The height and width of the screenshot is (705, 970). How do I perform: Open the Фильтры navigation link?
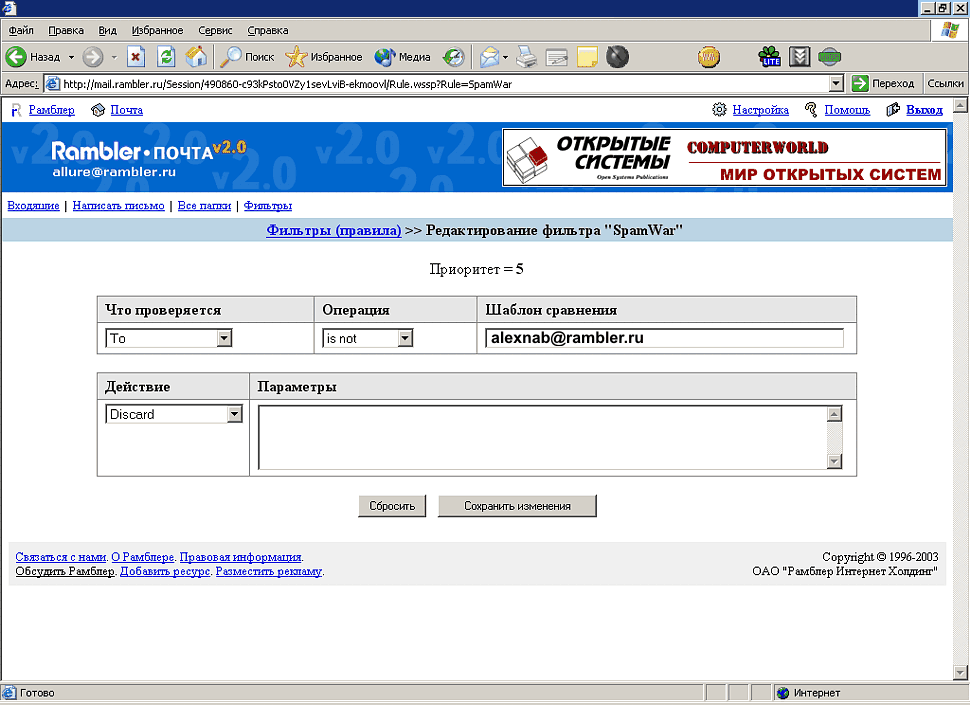(268, 206)
